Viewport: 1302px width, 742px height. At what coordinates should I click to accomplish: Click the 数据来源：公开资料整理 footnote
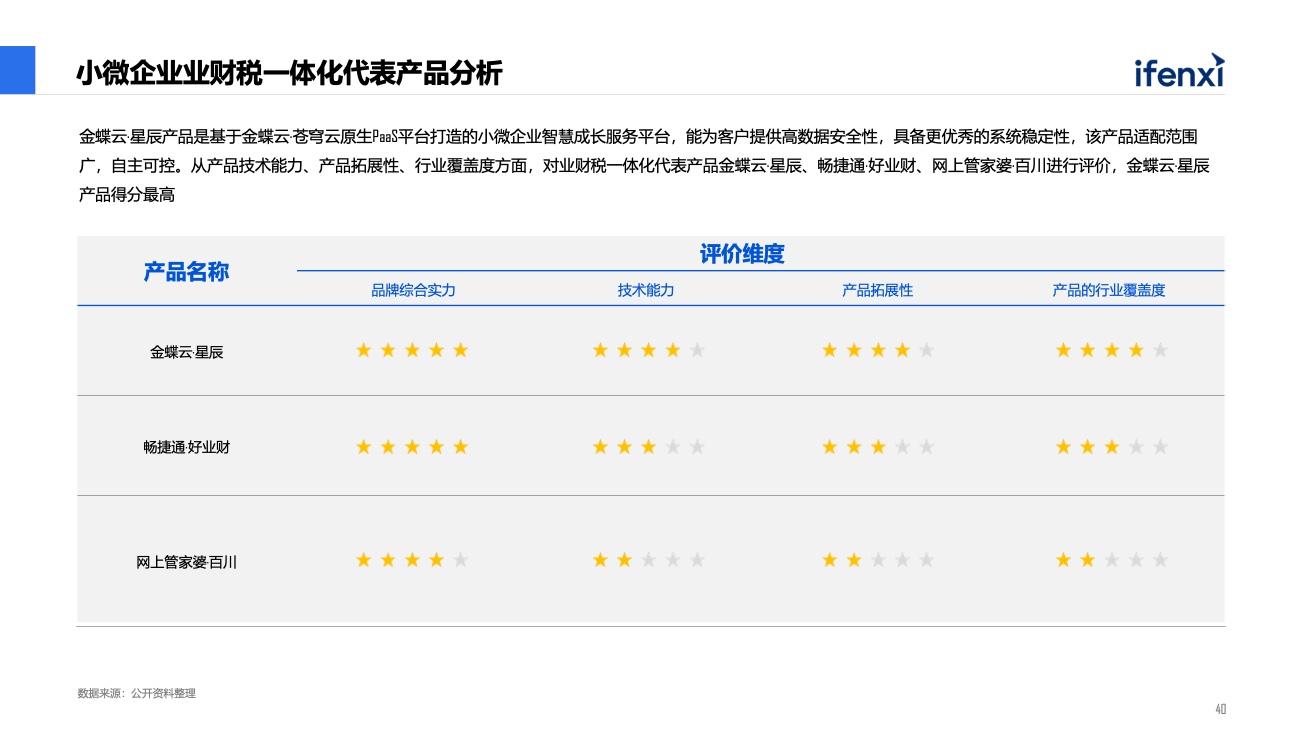137,693
